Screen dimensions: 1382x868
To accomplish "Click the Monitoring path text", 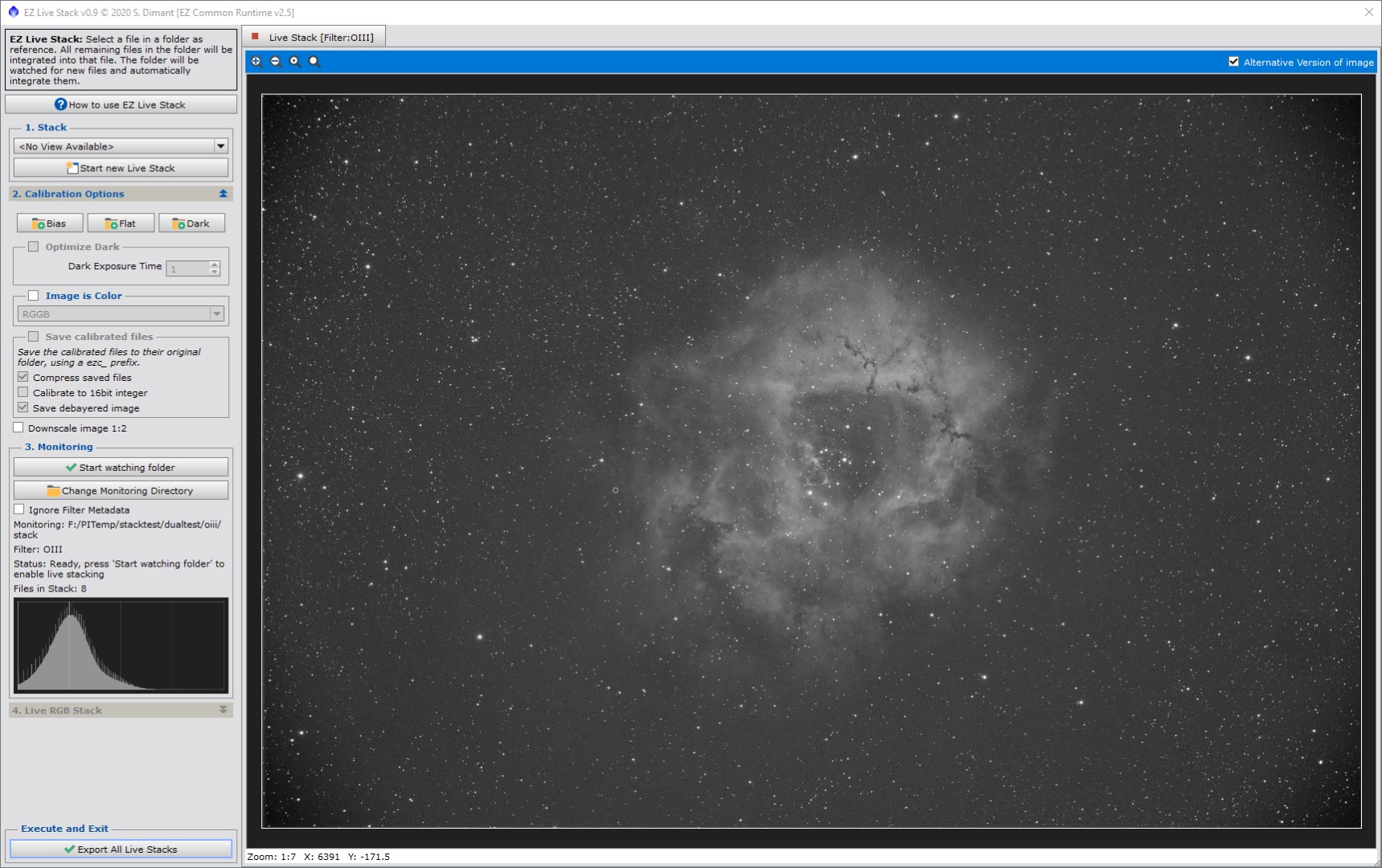I will tap(117, 530).
